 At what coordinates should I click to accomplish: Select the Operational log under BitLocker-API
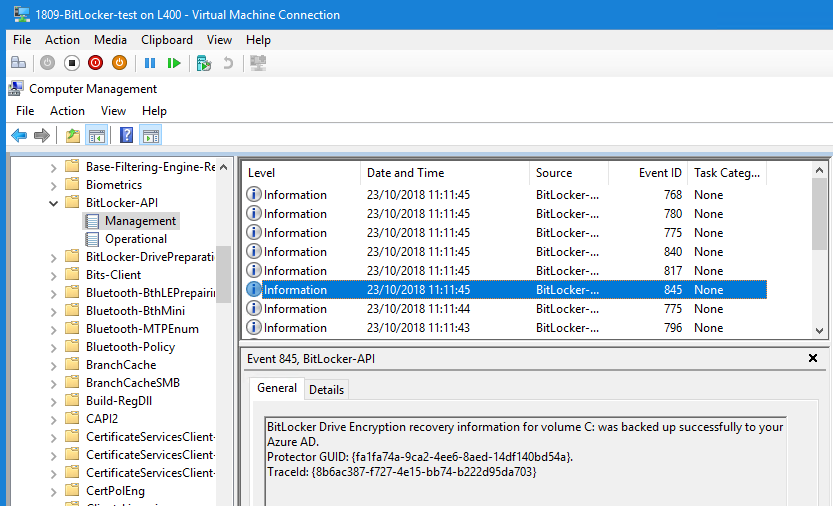pyautogui.click(x=135, y=239)
